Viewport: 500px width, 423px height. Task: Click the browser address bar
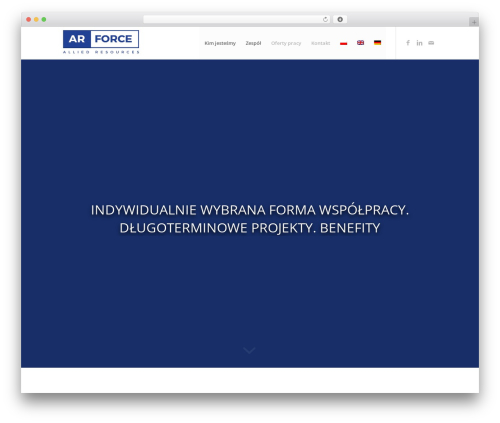(x=236, y=19)
